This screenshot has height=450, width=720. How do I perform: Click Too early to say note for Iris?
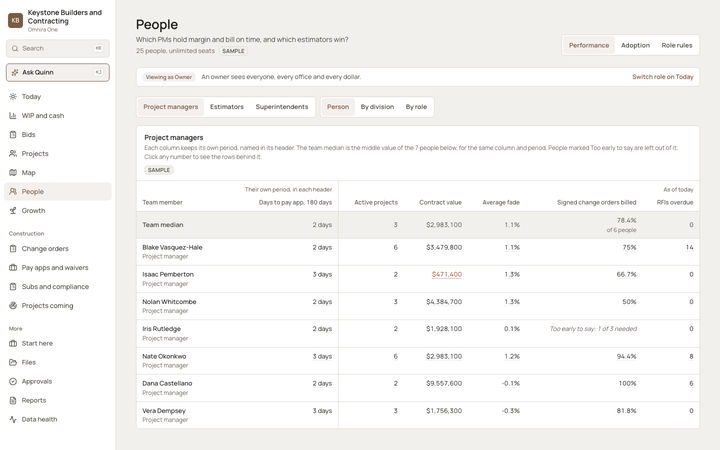click(x=593, y=329)
